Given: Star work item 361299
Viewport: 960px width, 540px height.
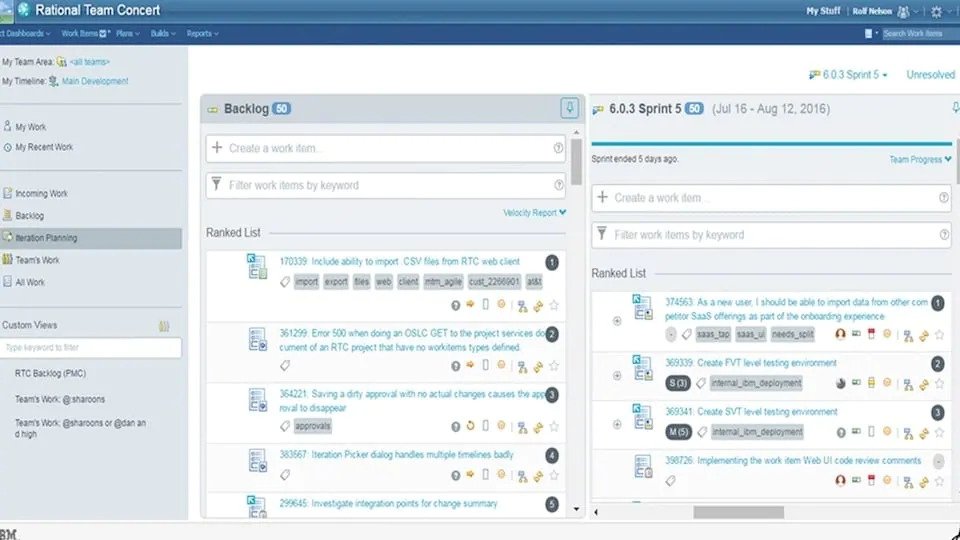Looking at the screenshot, I should 554,366.
